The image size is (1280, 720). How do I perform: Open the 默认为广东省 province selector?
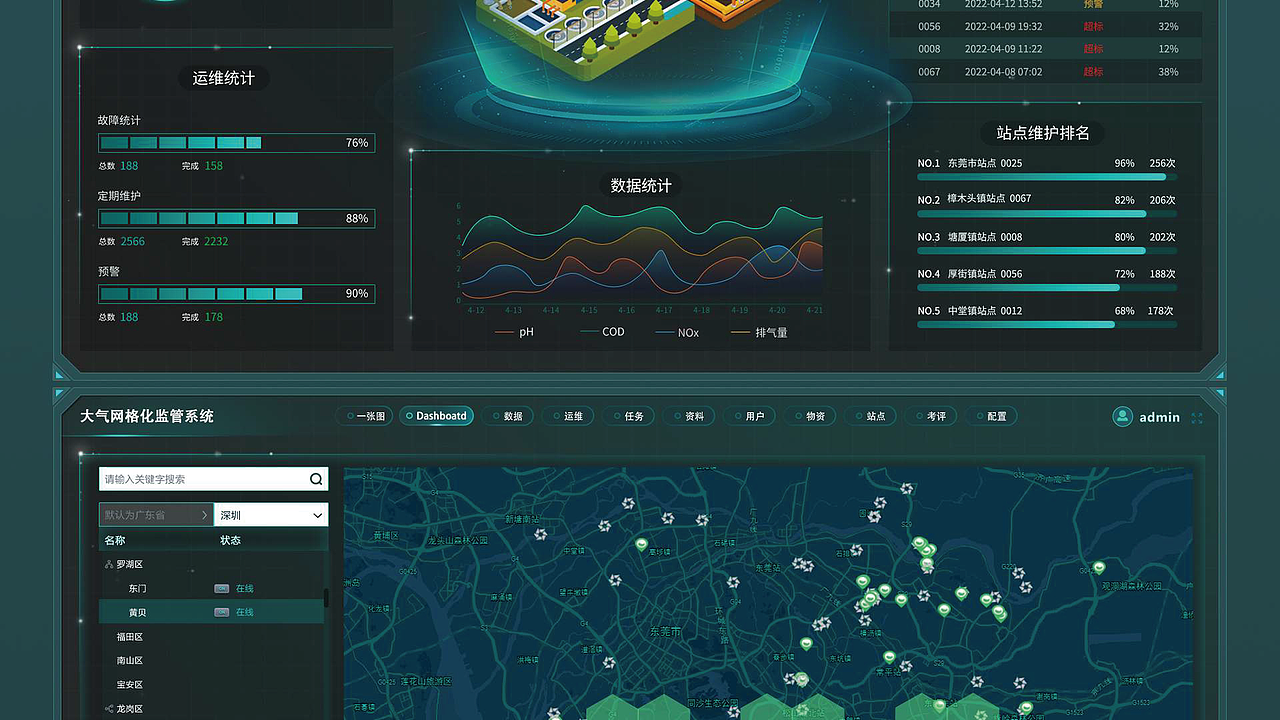point(156,515)
